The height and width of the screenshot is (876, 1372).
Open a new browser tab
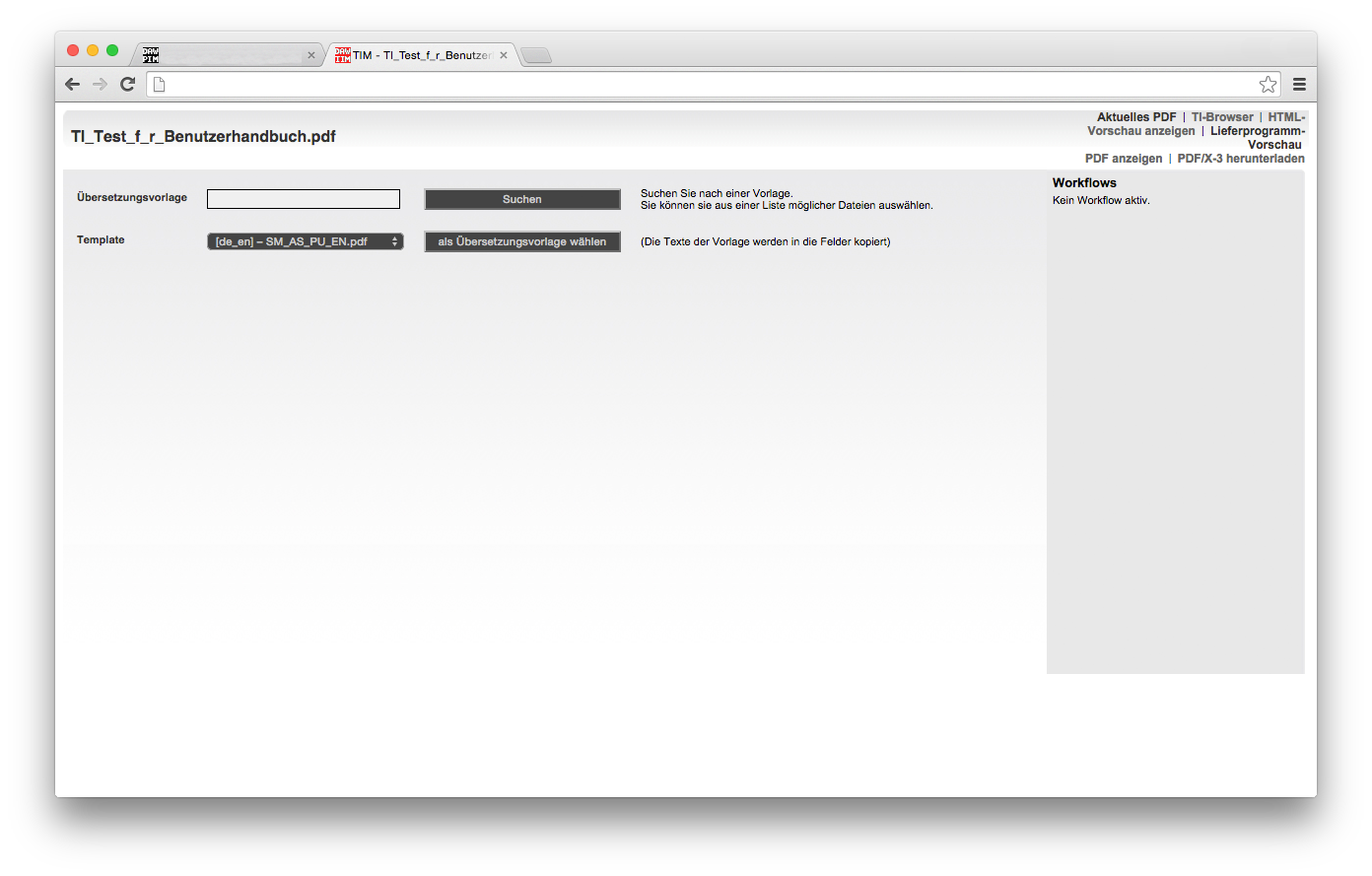click(536, 55)
